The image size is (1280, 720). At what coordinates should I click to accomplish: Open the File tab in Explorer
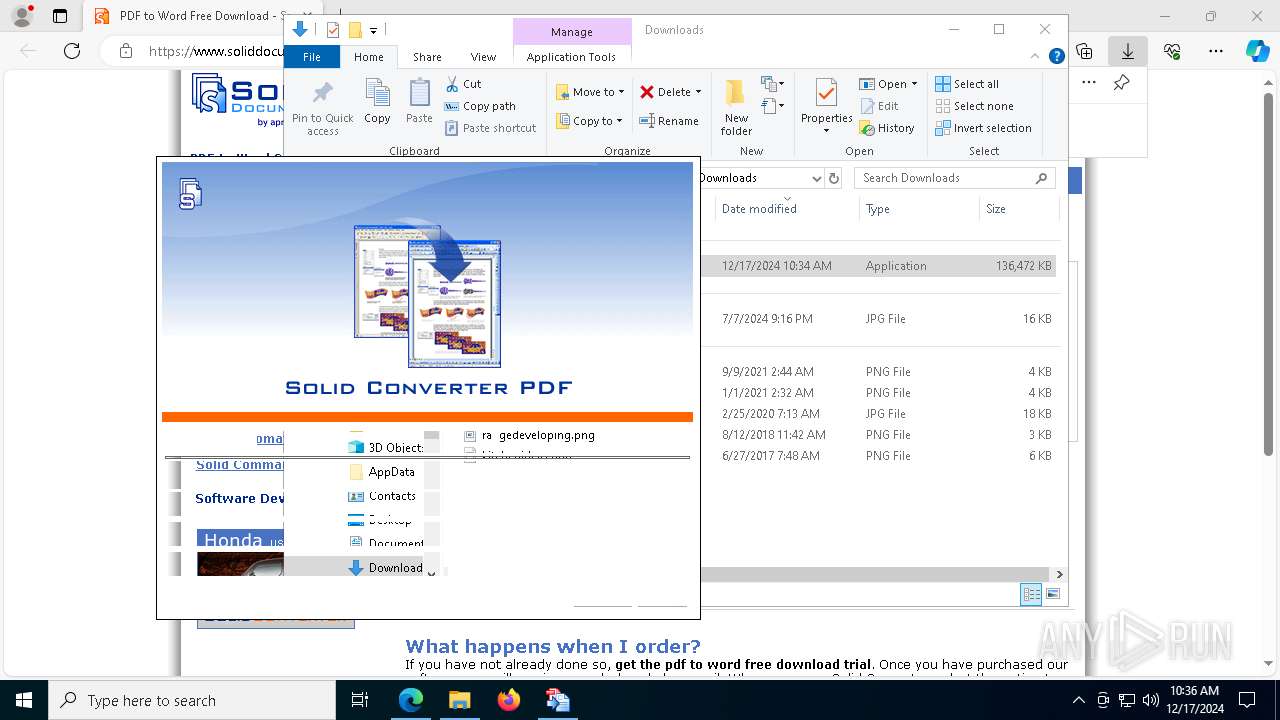point(312,57)
